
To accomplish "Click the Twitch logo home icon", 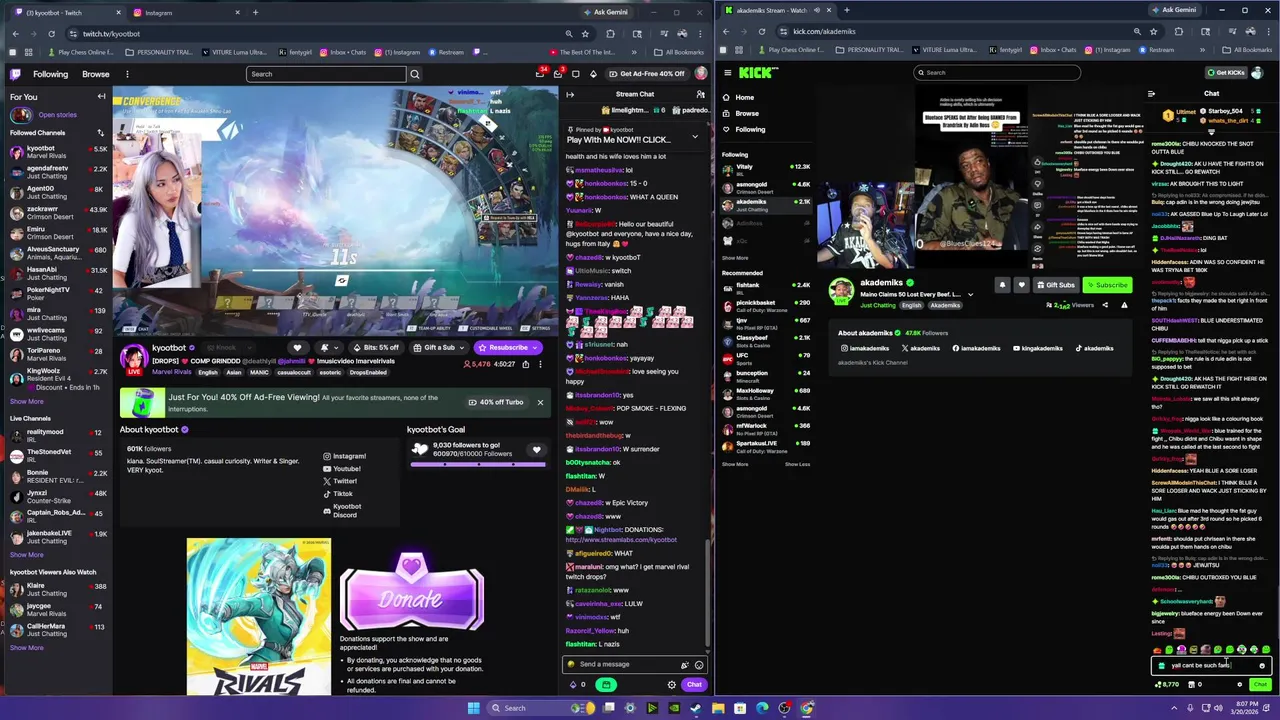I will coord(15,74).
